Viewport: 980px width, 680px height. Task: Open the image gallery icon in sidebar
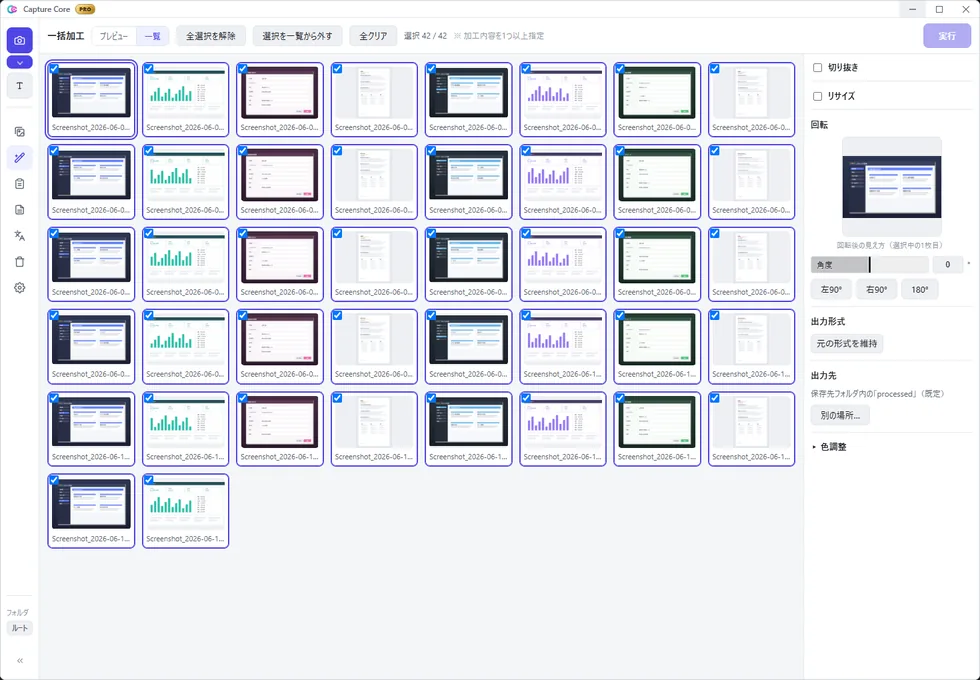point(19,132)
